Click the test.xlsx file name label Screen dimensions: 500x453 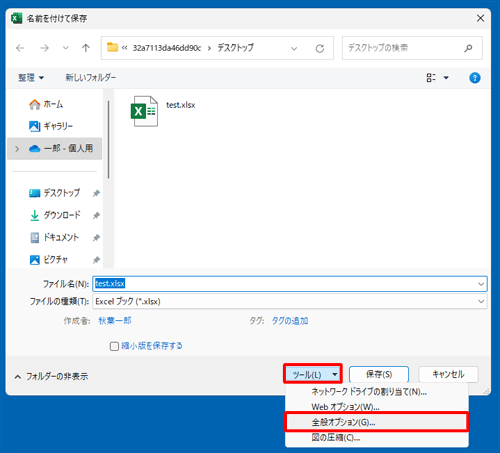181,105
